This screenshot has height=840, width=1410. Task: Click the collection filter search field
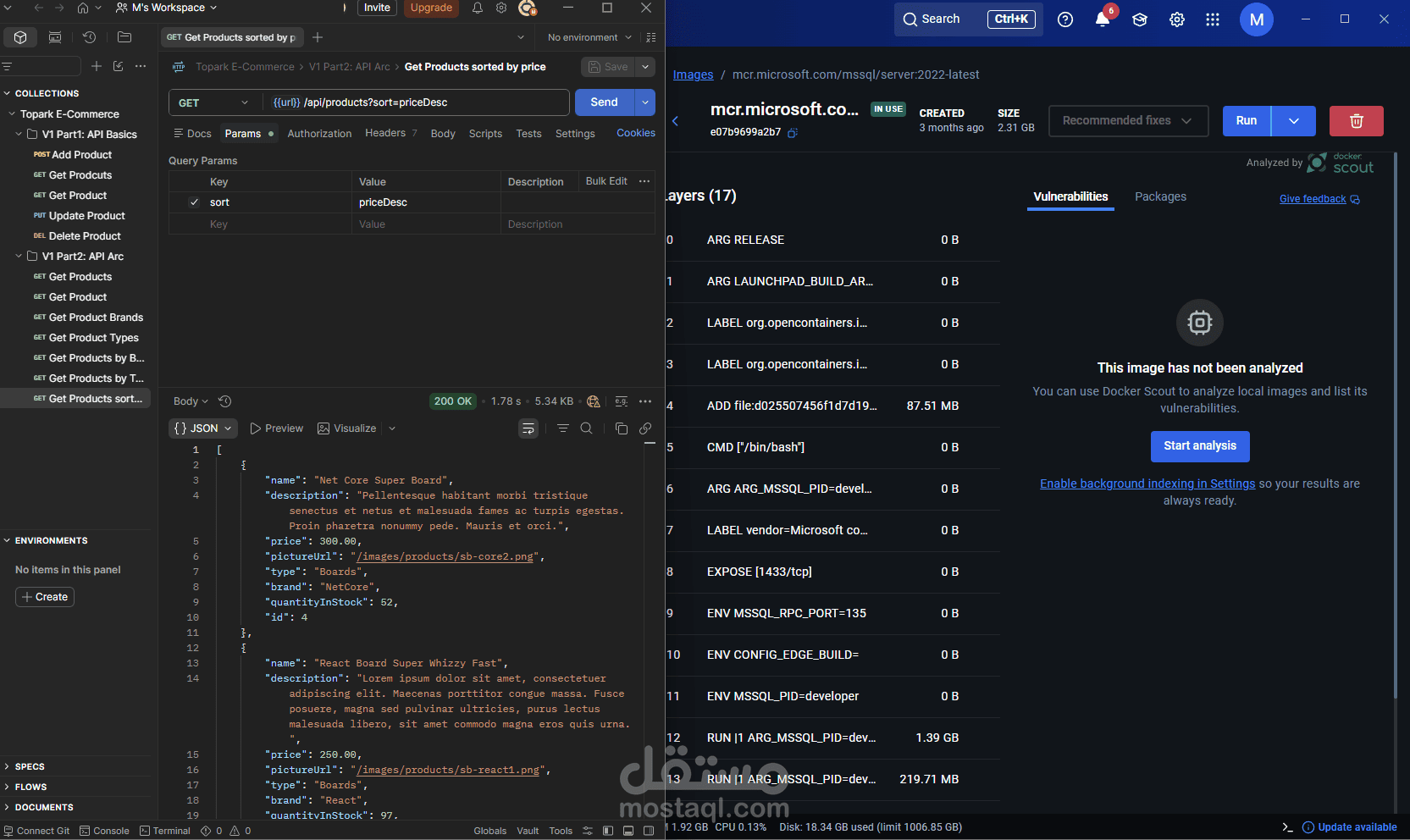[x=41, y=66]
